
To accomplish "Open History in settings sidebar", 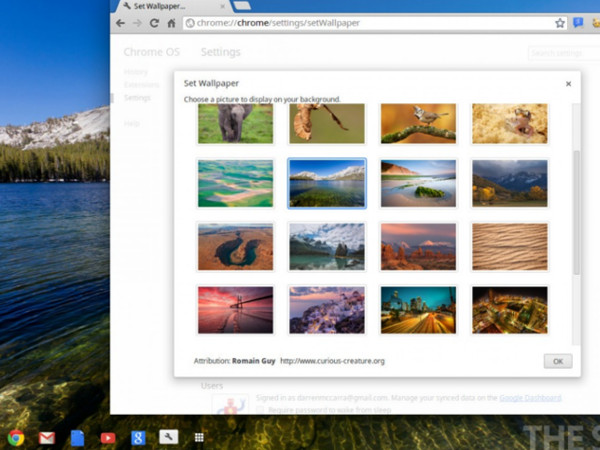I will 136,72.
